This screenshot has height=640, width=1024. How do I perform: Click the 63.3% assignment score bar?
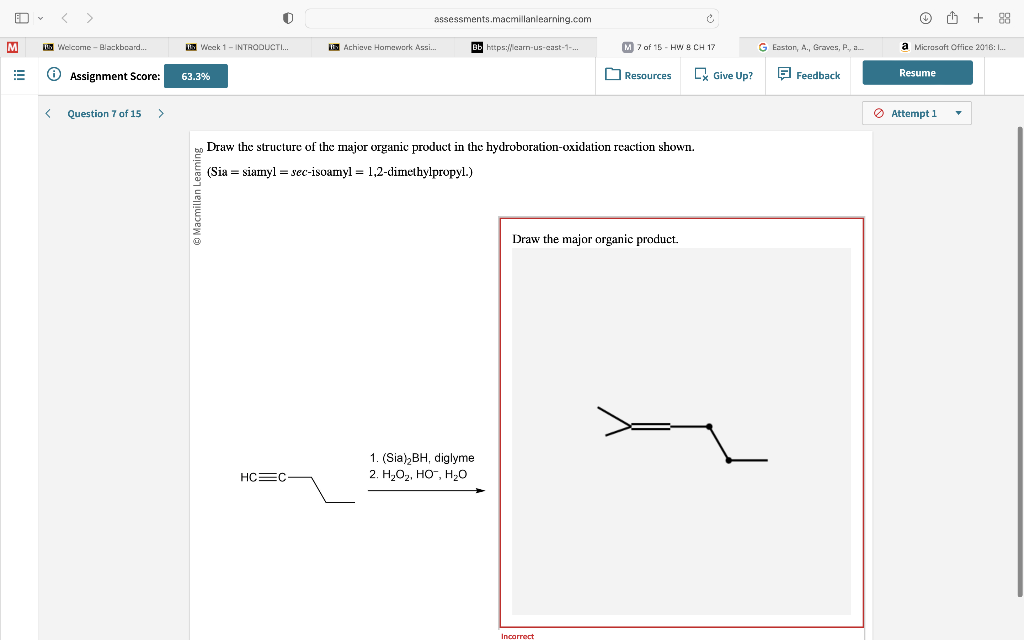coord(195,75)
